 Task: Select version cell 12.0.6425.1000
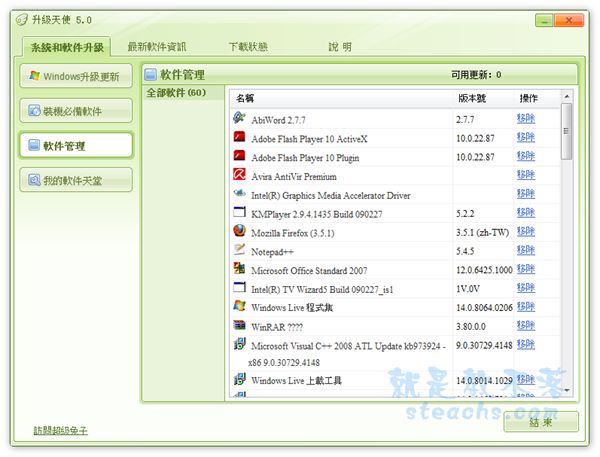pos(484,270)
